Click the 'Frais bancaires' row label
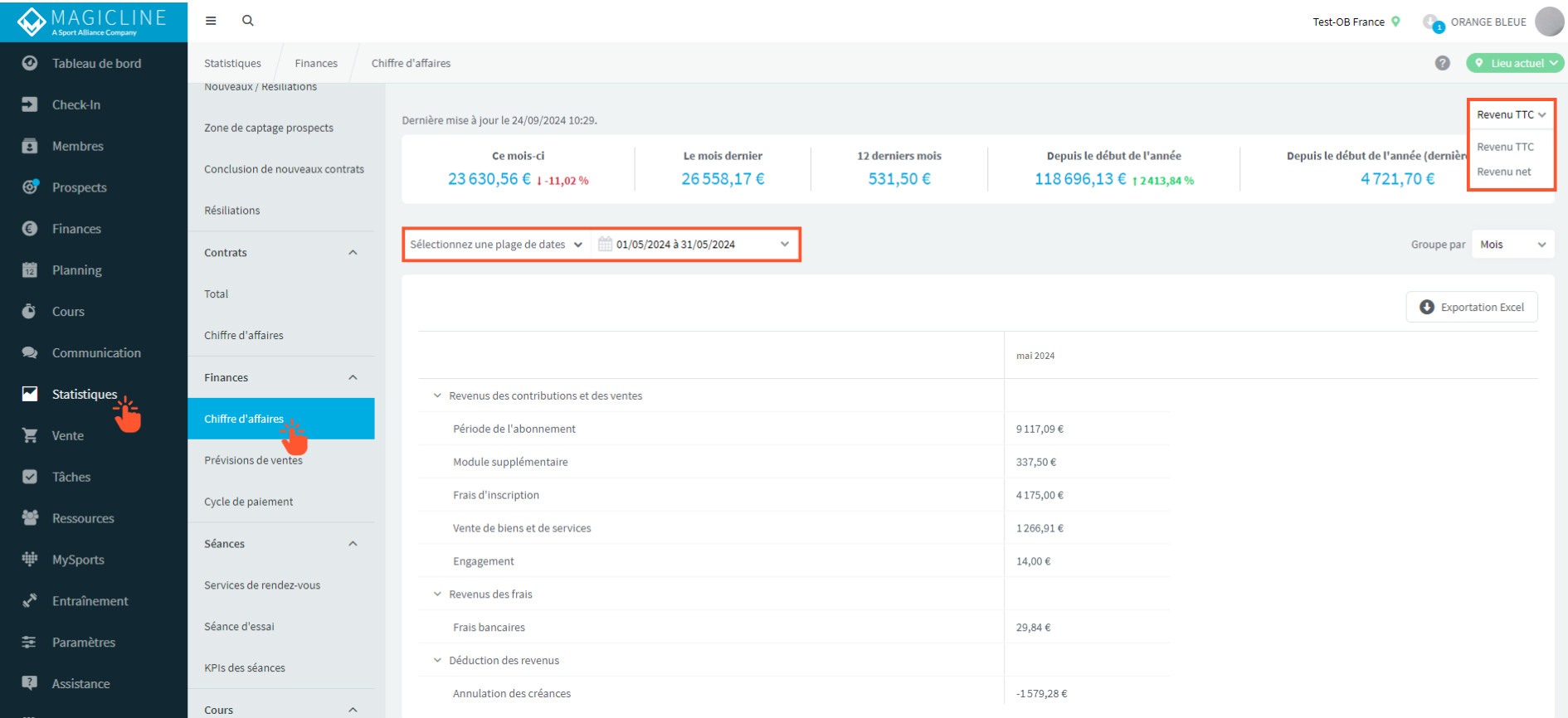1568x718 pixels. 489,628
